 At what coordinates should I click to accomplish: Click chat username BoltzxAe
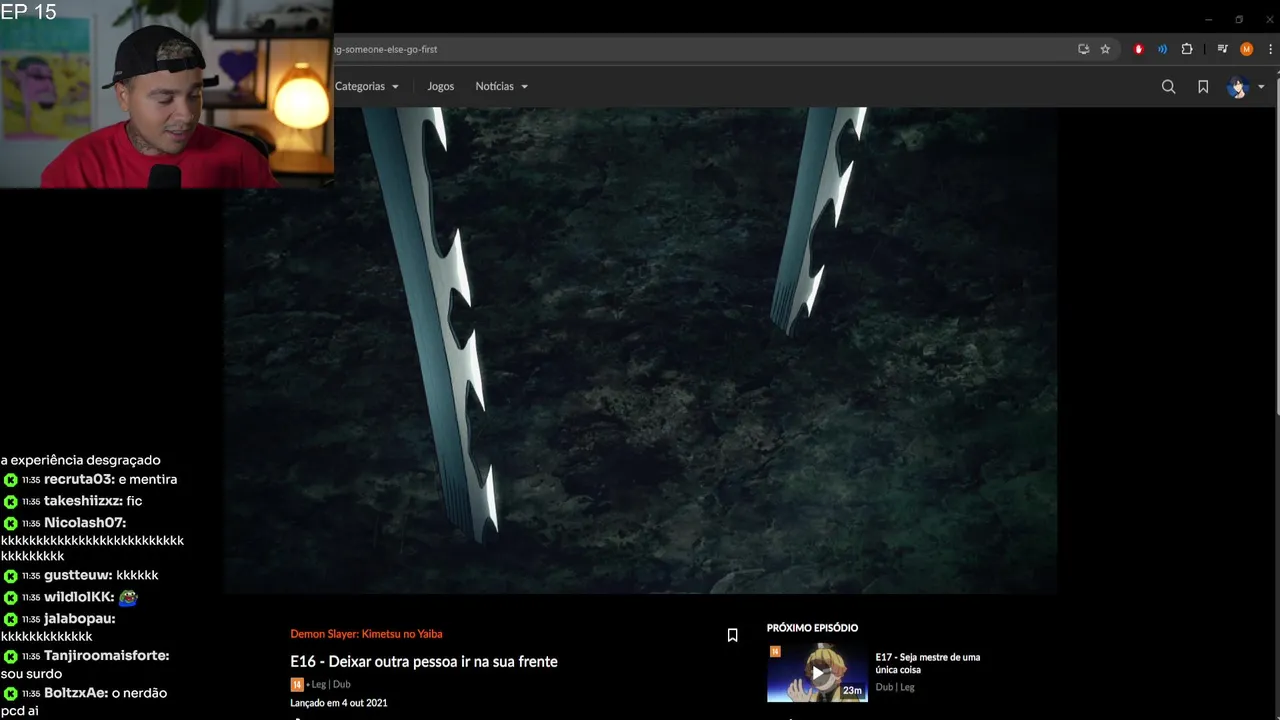point(76,693)
